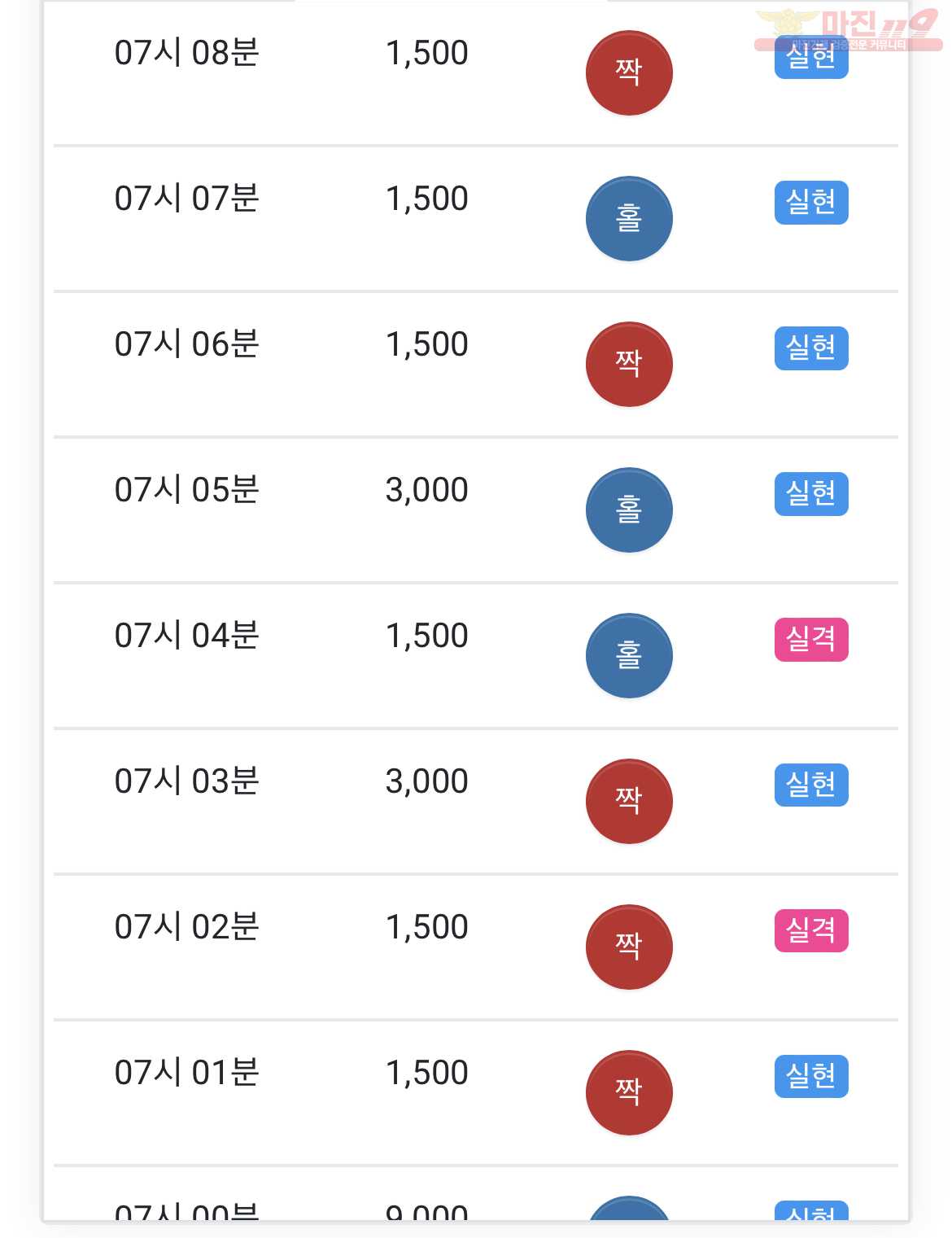952x1238 pixels.
Task: Click the 실현 badge at 07시 07분
Action: 811,203
